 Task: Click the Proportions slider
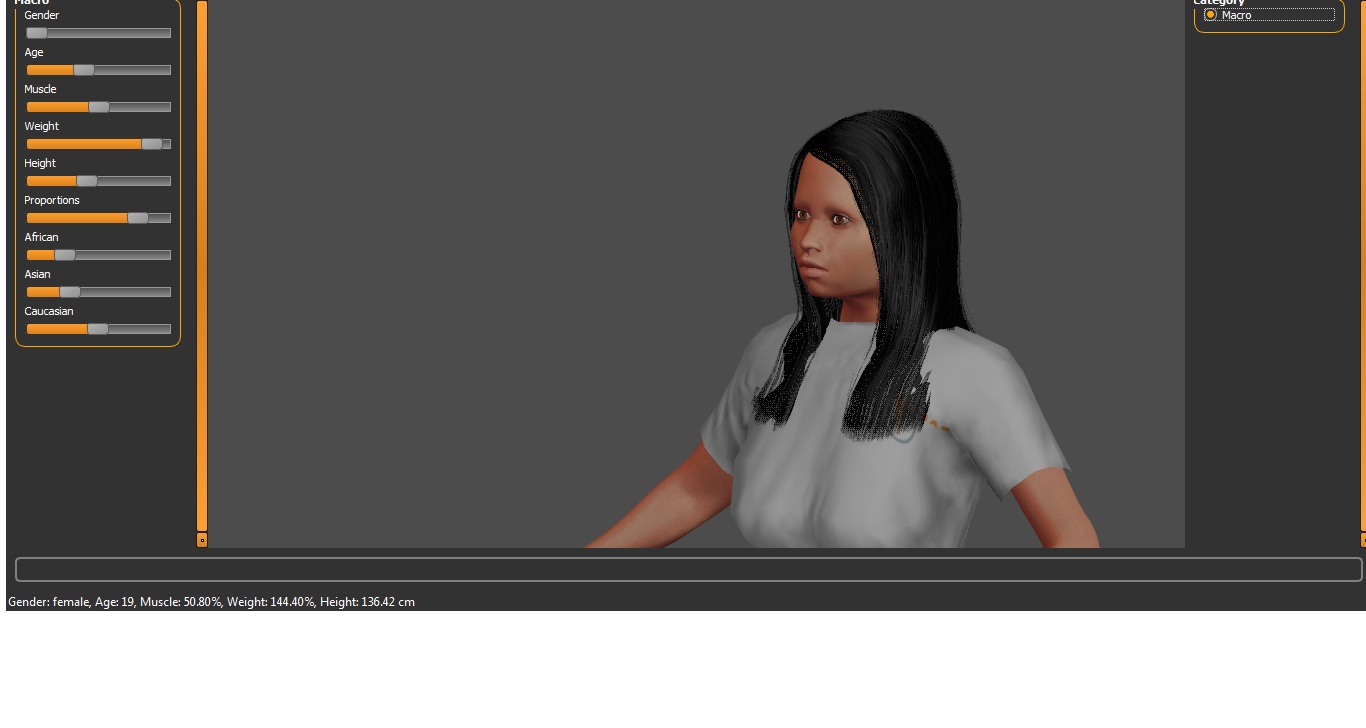click(x=98, y=218)
